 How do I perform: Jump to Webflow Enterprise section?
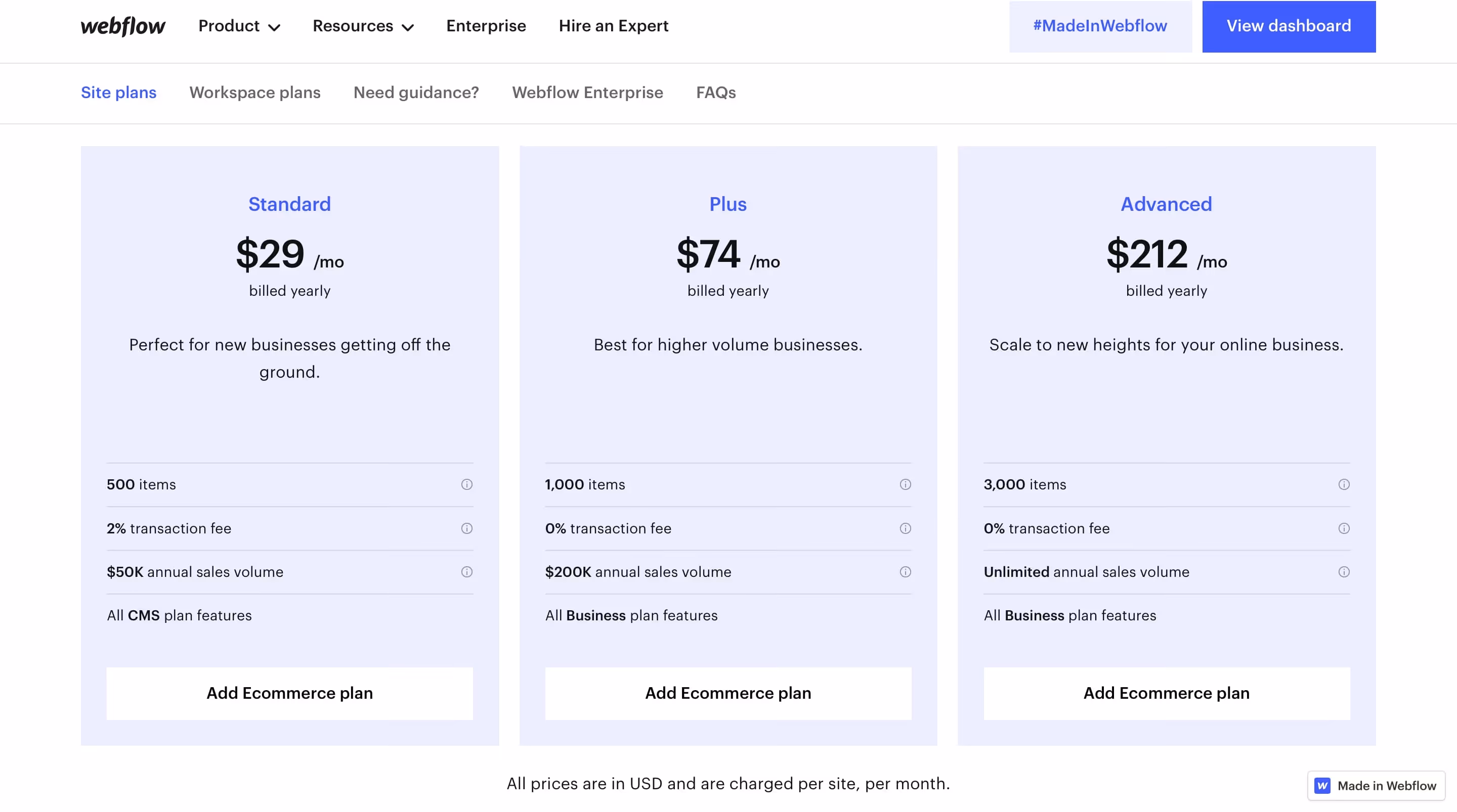point(587,93)
